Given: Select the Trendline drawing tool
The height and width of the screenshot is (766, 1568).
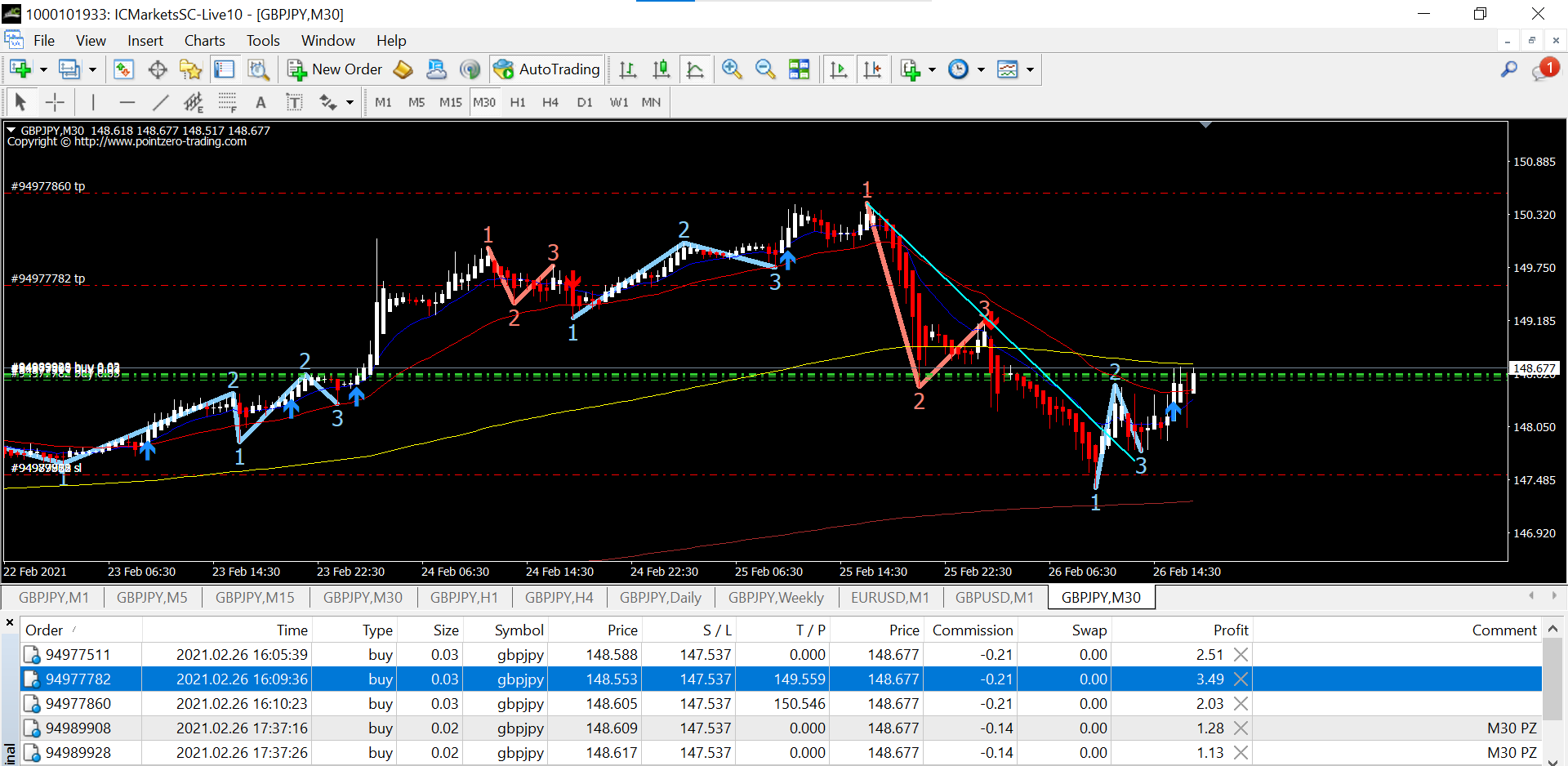Looking at the screenshot, I should [160, 102].
